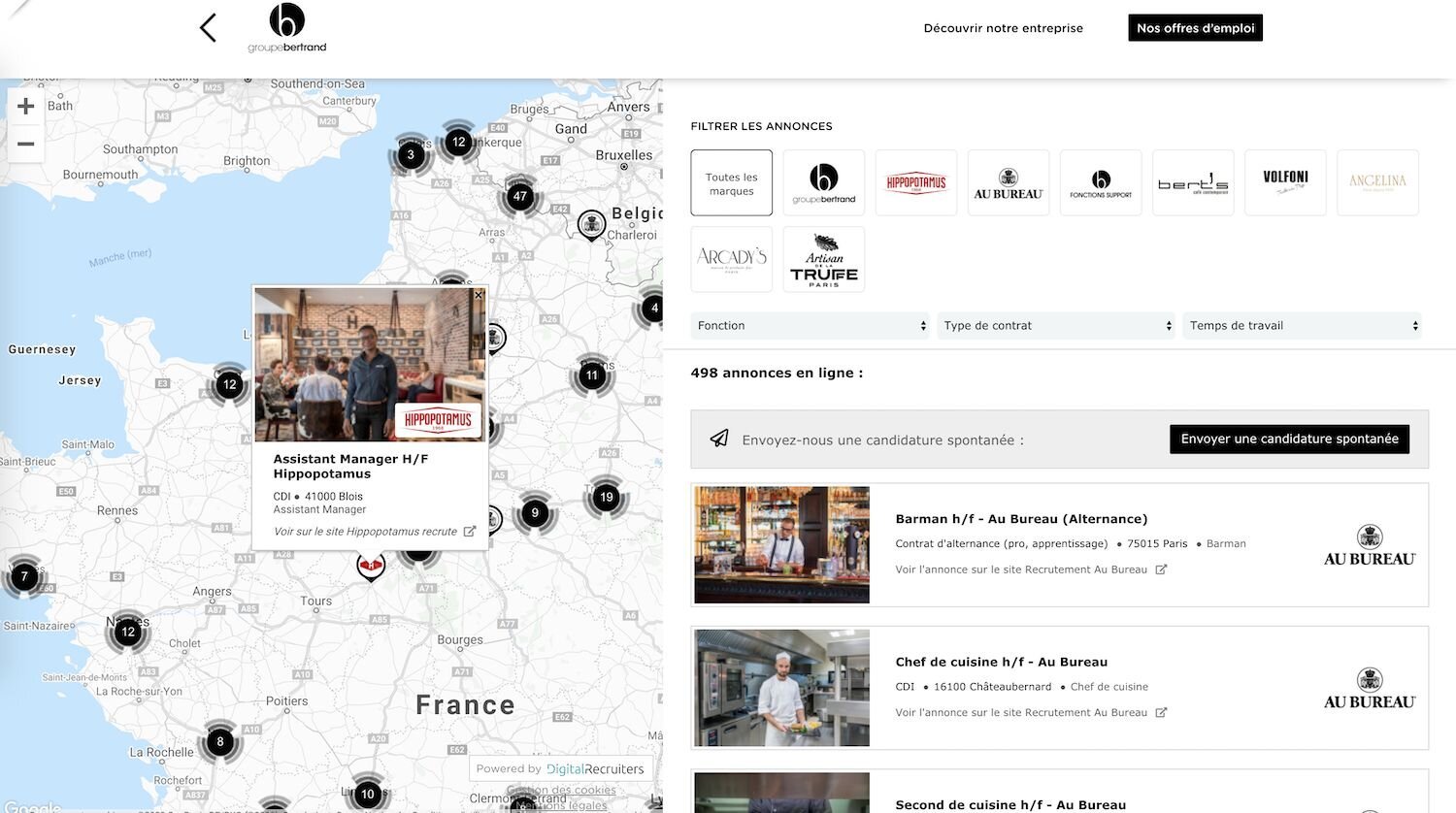The width and height of the screenshot is (1456, 813).
Task: Filter by Fonctions Support brand
Action: (1101, 182)
